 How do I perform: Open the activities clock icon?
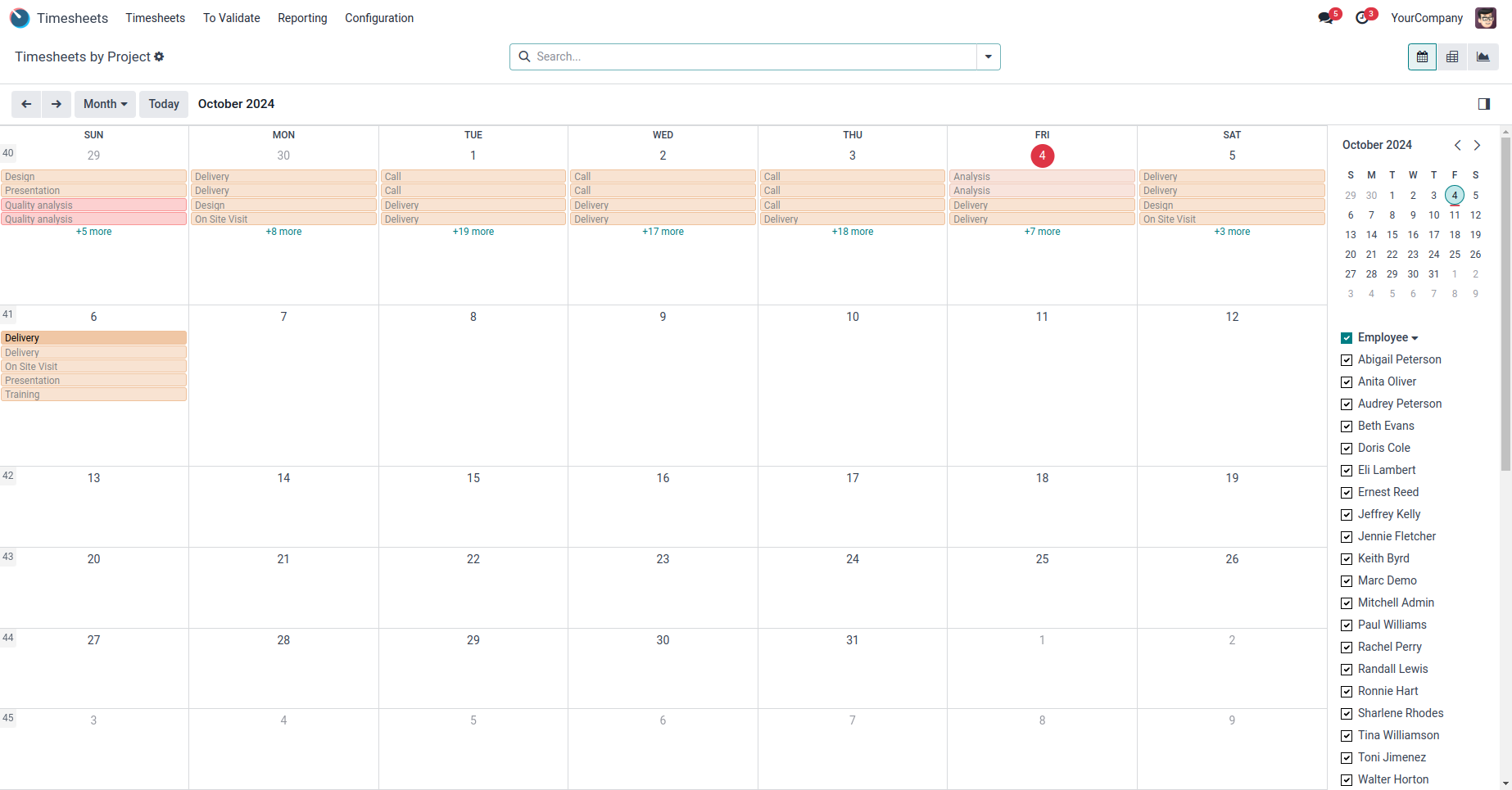tap(1362, 18)
